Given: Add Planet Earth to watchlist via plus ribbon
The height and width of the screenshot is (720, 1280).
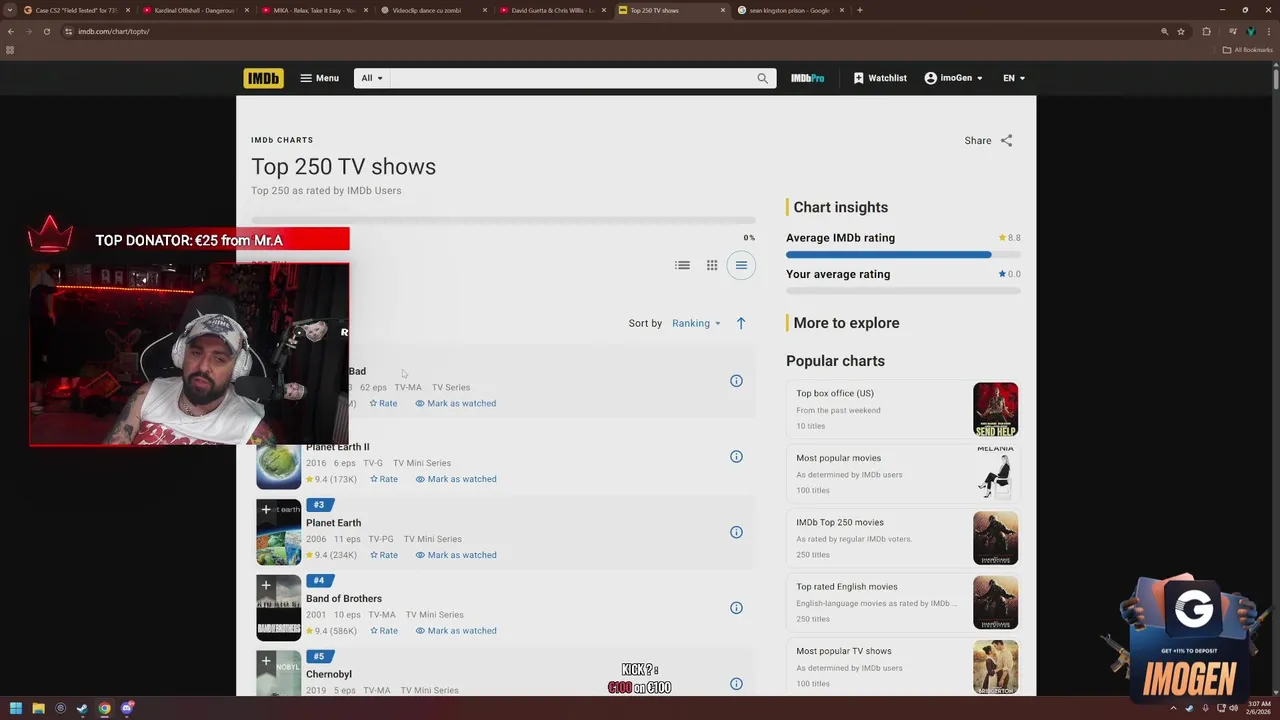Looking at the screenshot, I should click(x=266, y=510).
